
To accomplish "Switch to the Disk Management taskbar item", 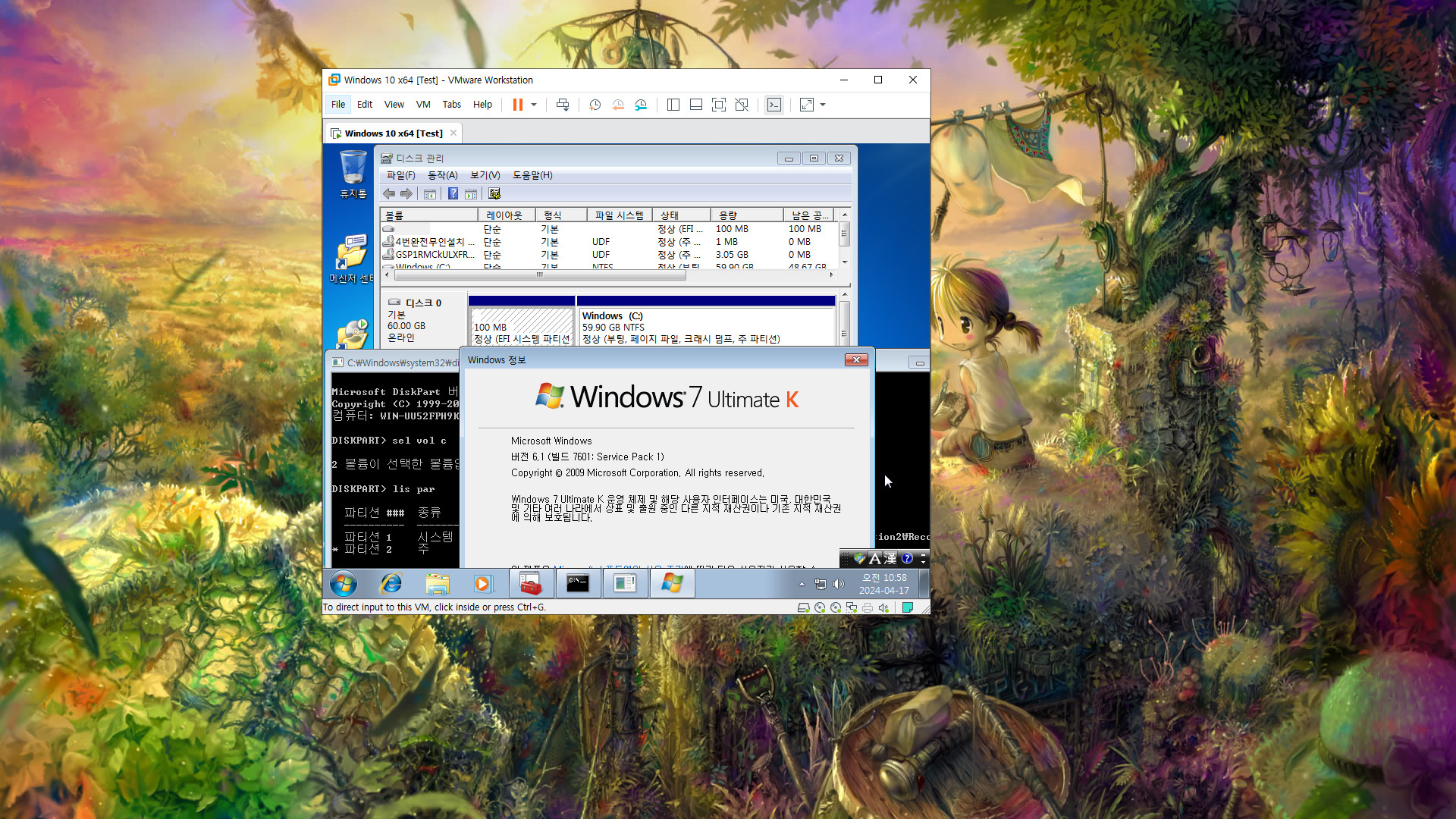I will pos(625,584).
